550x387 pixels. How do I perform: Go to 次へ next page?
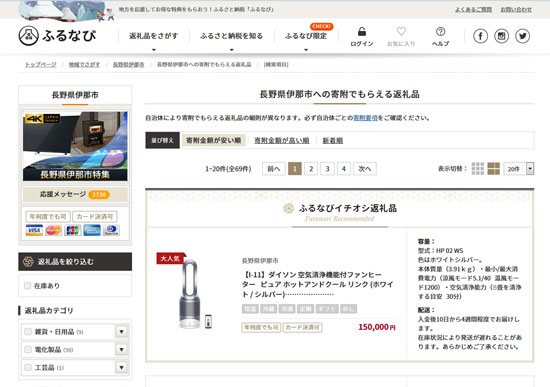pyautogui.click(x=364, y=169)
